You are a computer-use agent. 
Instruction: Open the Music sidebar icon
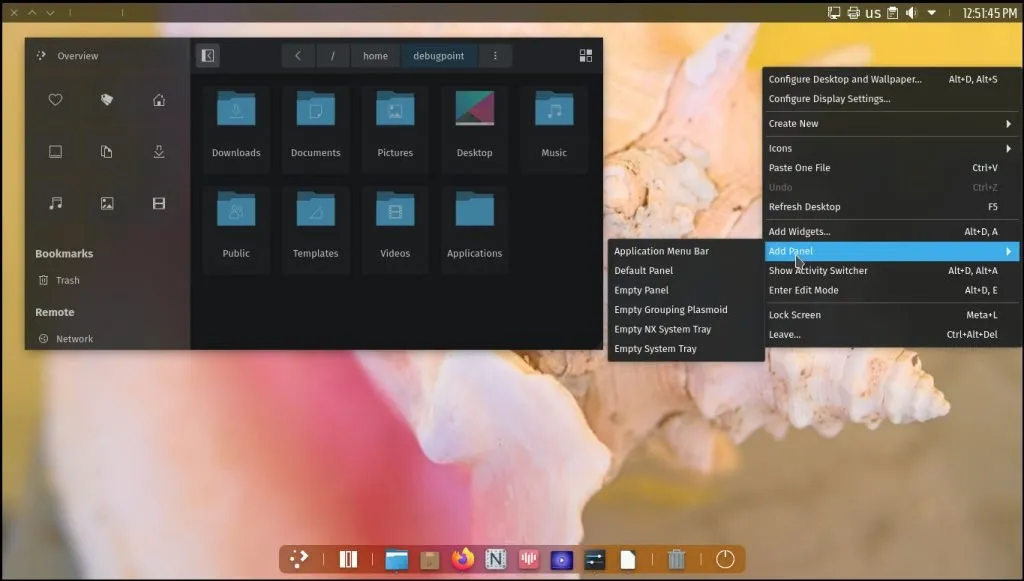coord(55,203)
